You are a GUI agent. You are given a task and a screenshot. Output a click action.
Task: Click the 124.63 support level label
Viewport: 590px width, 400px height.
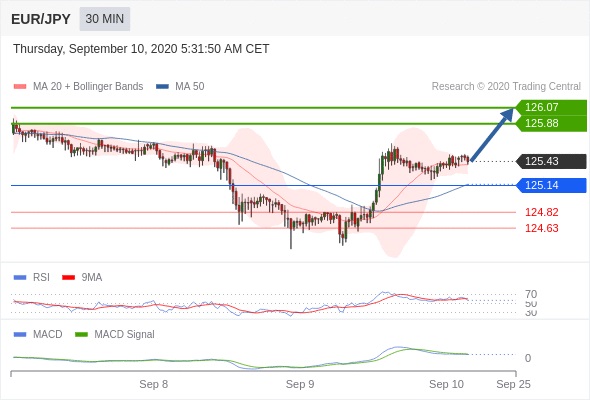tap(541, 228)
